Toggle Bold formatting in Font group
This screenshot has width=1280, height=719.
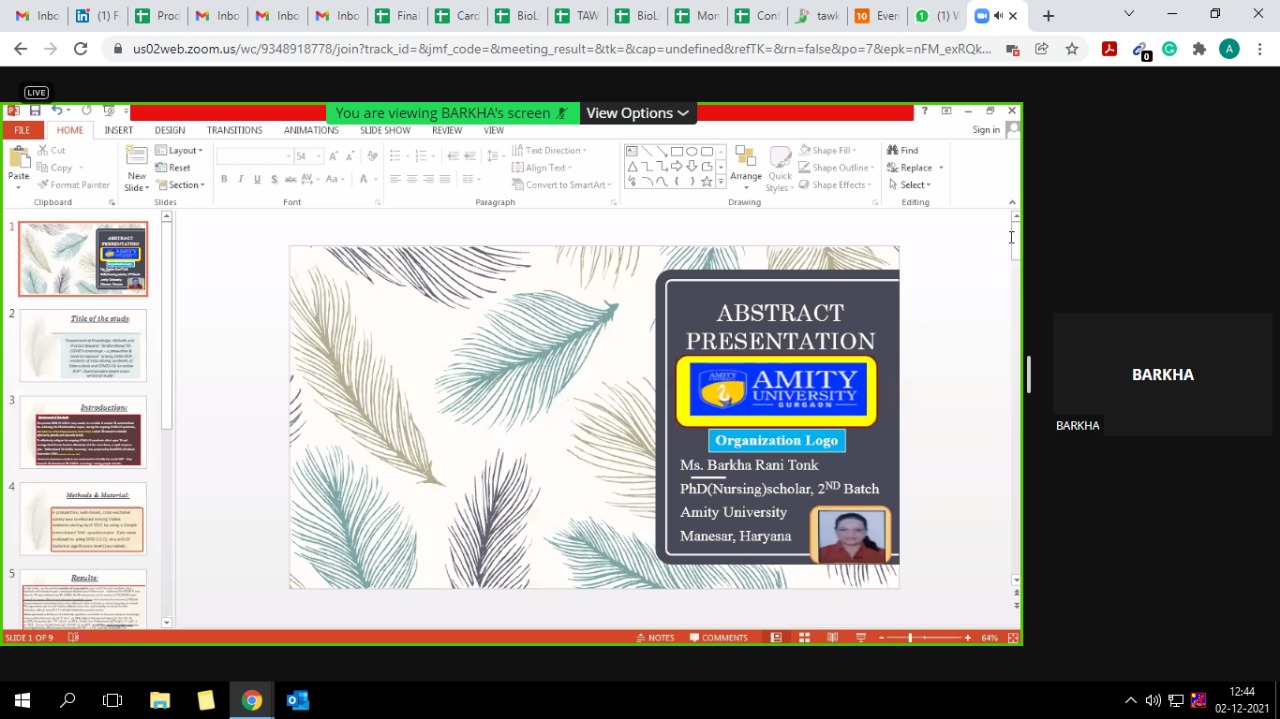tap(224, 179)
